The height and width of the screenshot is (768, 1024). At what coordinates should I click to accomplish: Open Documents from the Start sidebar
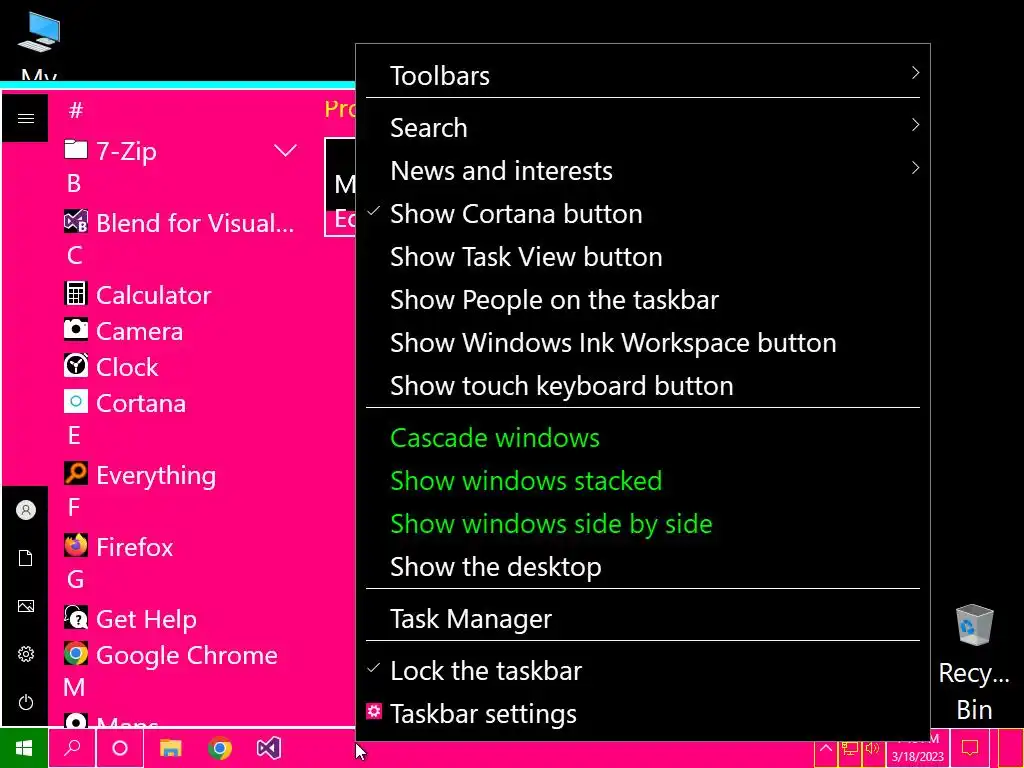pyautogui.click(x=25, y=558)
